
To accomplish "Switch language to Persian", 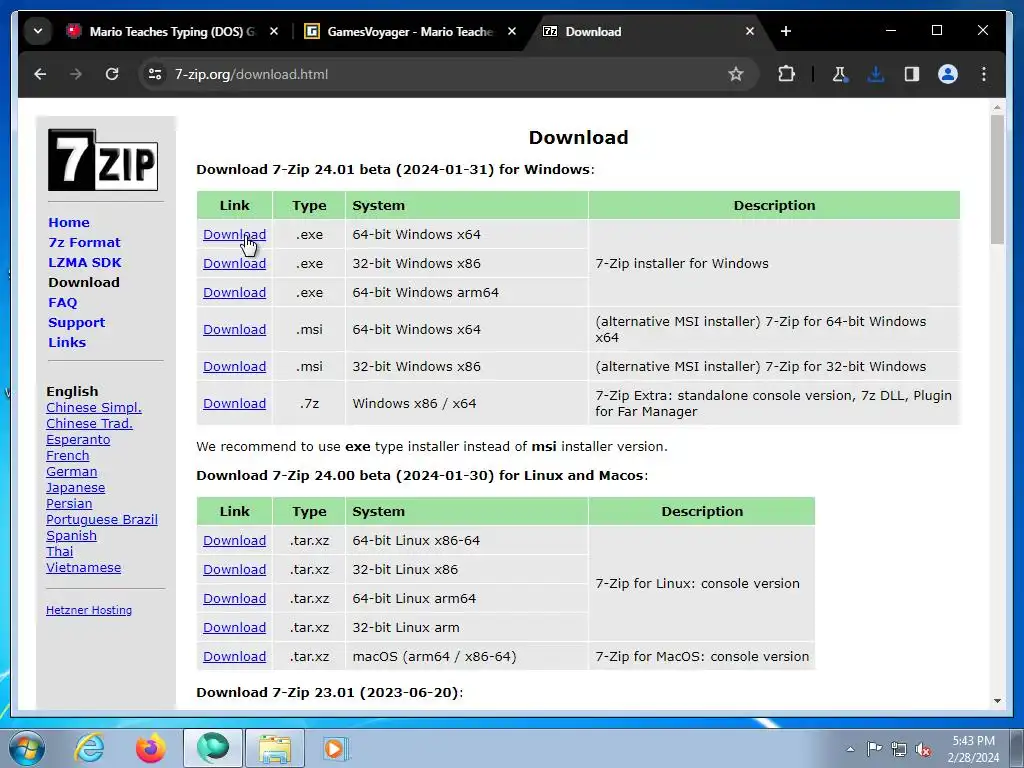I will pyautogui.click(x=69, y=504).
